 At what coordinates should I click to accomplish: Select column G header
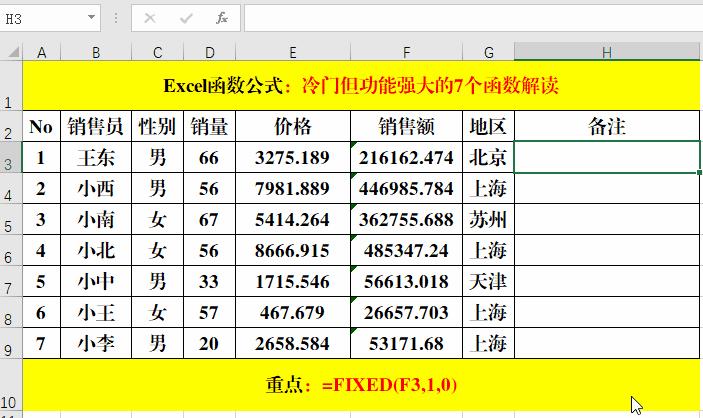[488, 52]
